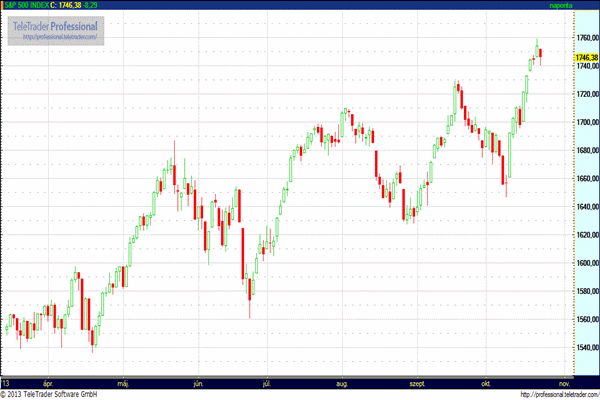Select the 'jún.' marker on time axis
The image size is (600, 400).
coord(198,382)
